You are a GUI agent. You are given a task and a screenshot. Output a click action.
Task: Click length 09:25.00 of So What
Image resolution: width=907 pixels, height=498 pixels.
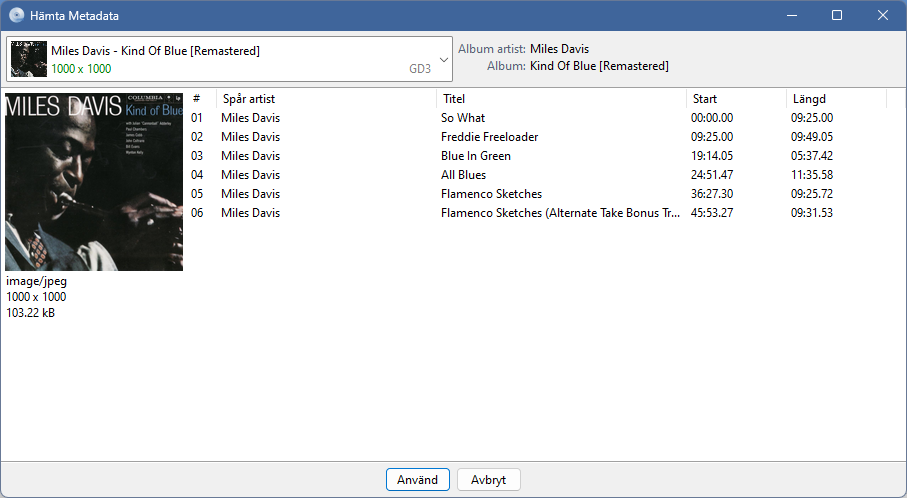(x=812, y=118)
